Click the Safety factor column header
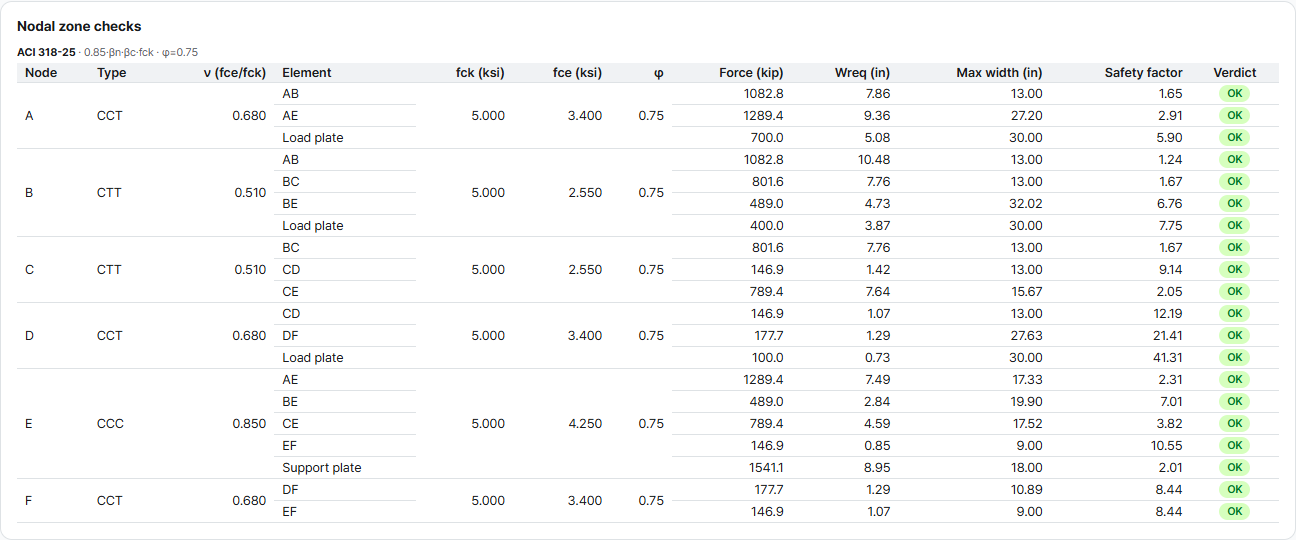1296x540 pixels. (1143, 72)
